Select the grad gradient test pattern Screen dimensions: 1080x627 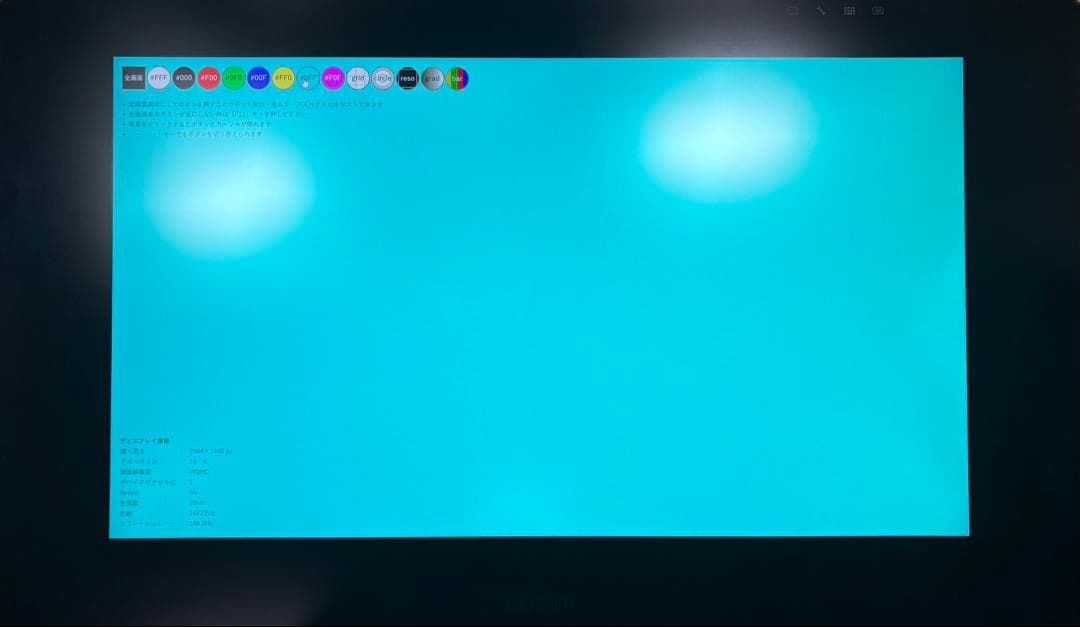click(432, 77)
